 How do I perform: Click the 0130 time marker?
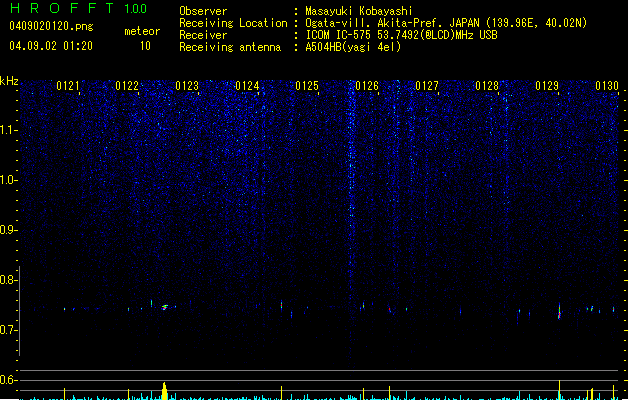(607, 86)
